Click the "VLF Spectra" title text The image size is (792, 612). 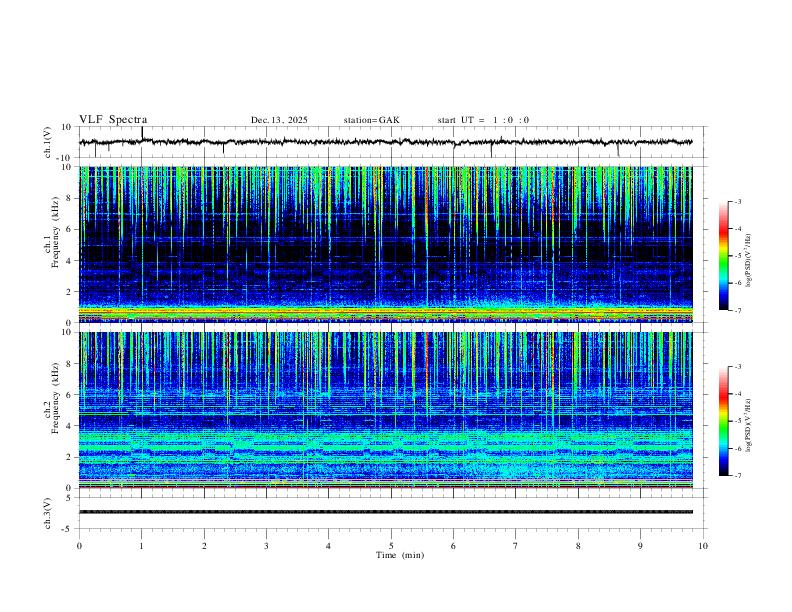point(113,120)
